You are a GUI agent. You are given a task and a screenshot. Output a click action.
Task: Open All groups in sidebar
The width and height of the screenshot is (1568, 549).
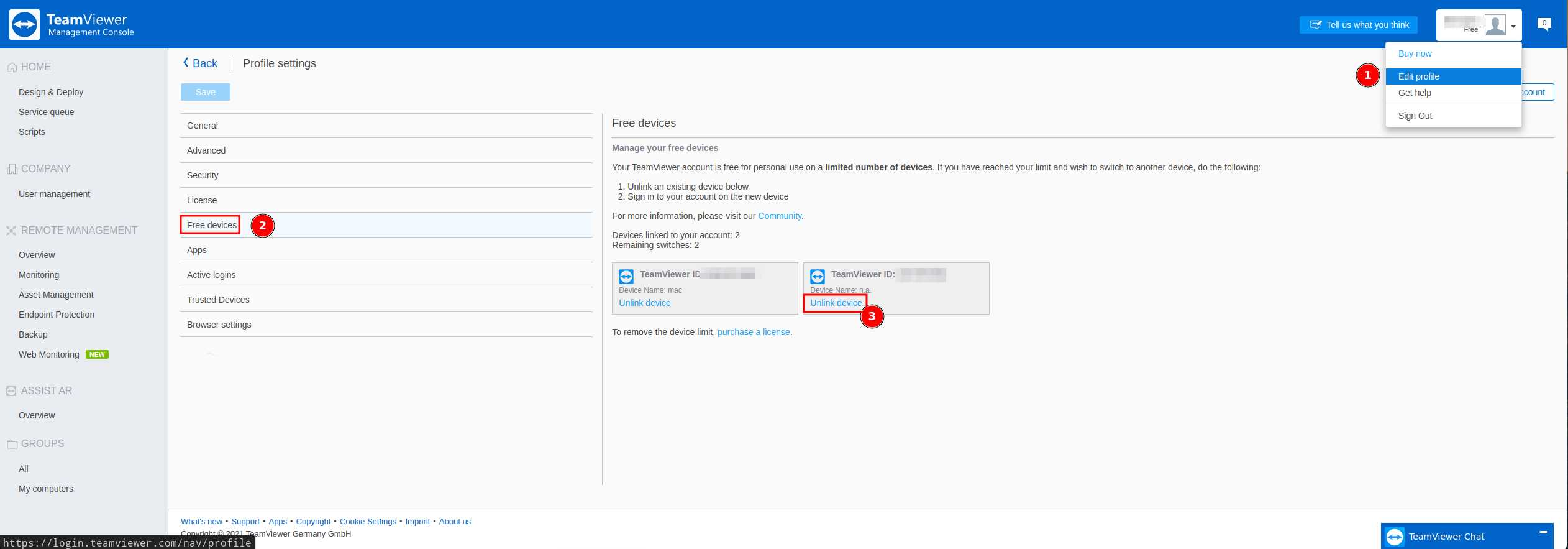coord(24,469)
